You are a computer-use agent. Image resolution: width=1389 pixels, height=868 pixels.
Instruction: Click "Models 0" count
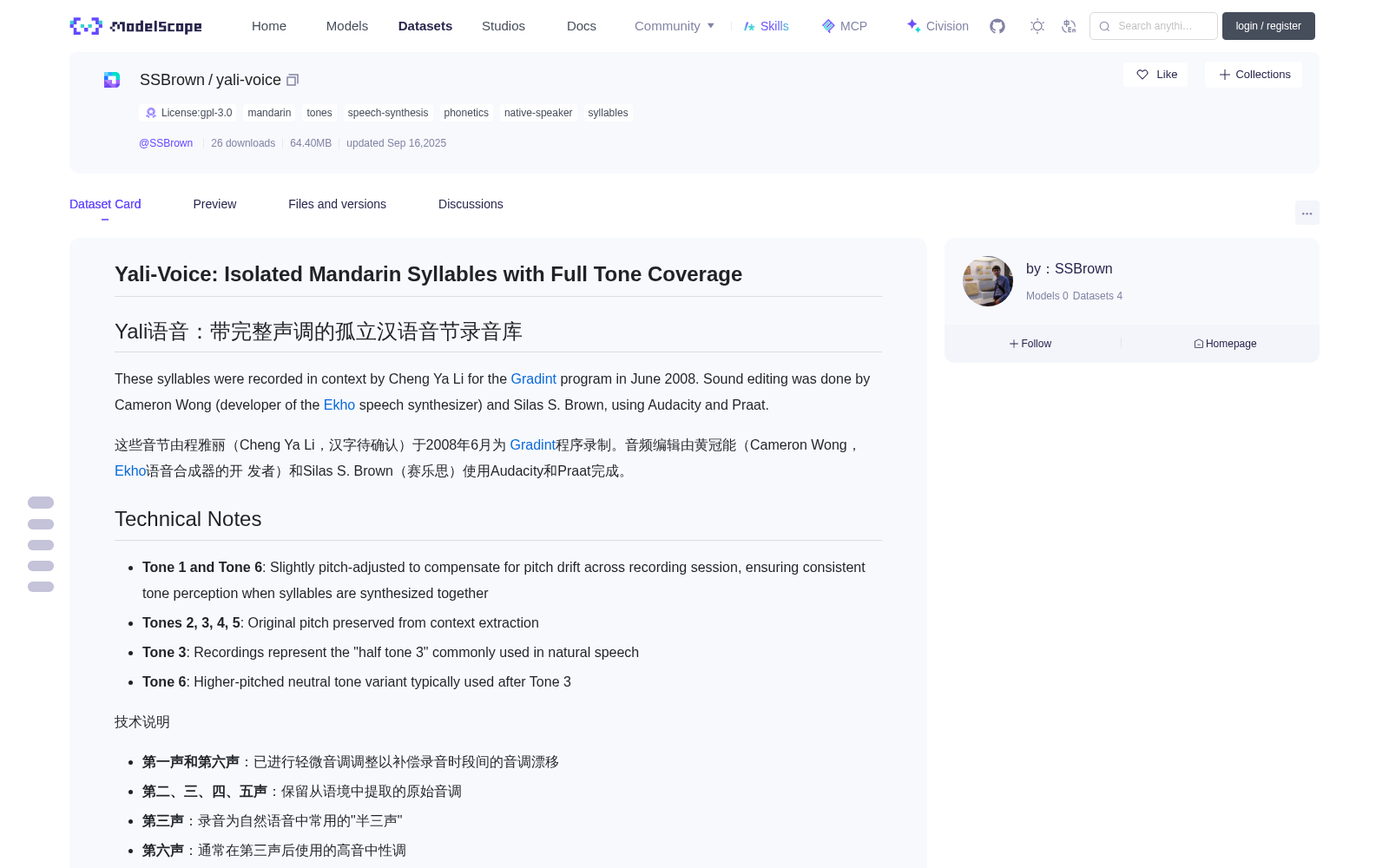pyautogui.click(x=1047, y=296)
